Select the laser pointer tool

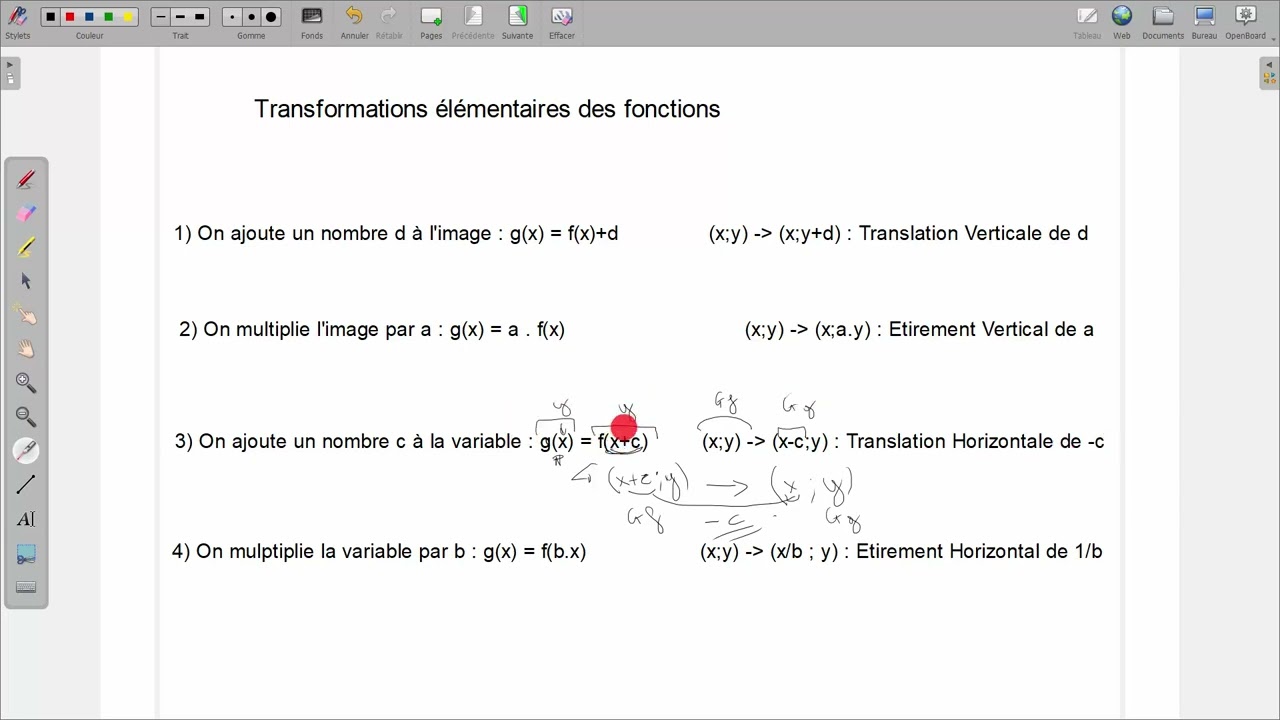[26, 451]
